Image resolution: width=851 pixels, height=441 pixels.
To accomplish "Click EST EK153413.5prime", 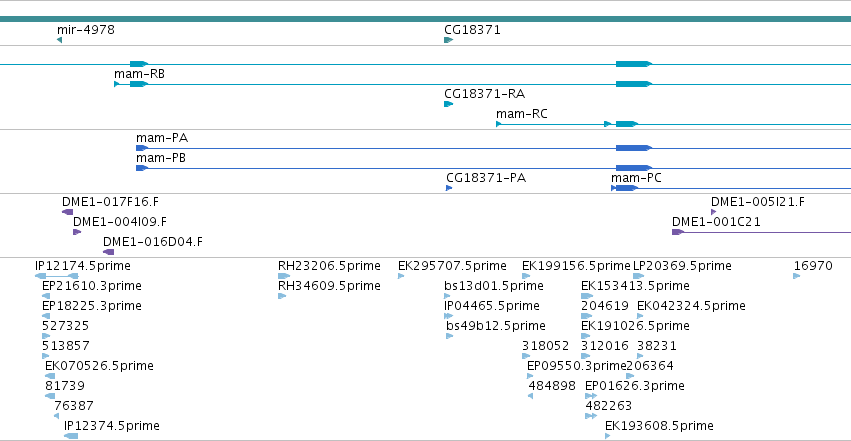I will [x=635, y=286].
